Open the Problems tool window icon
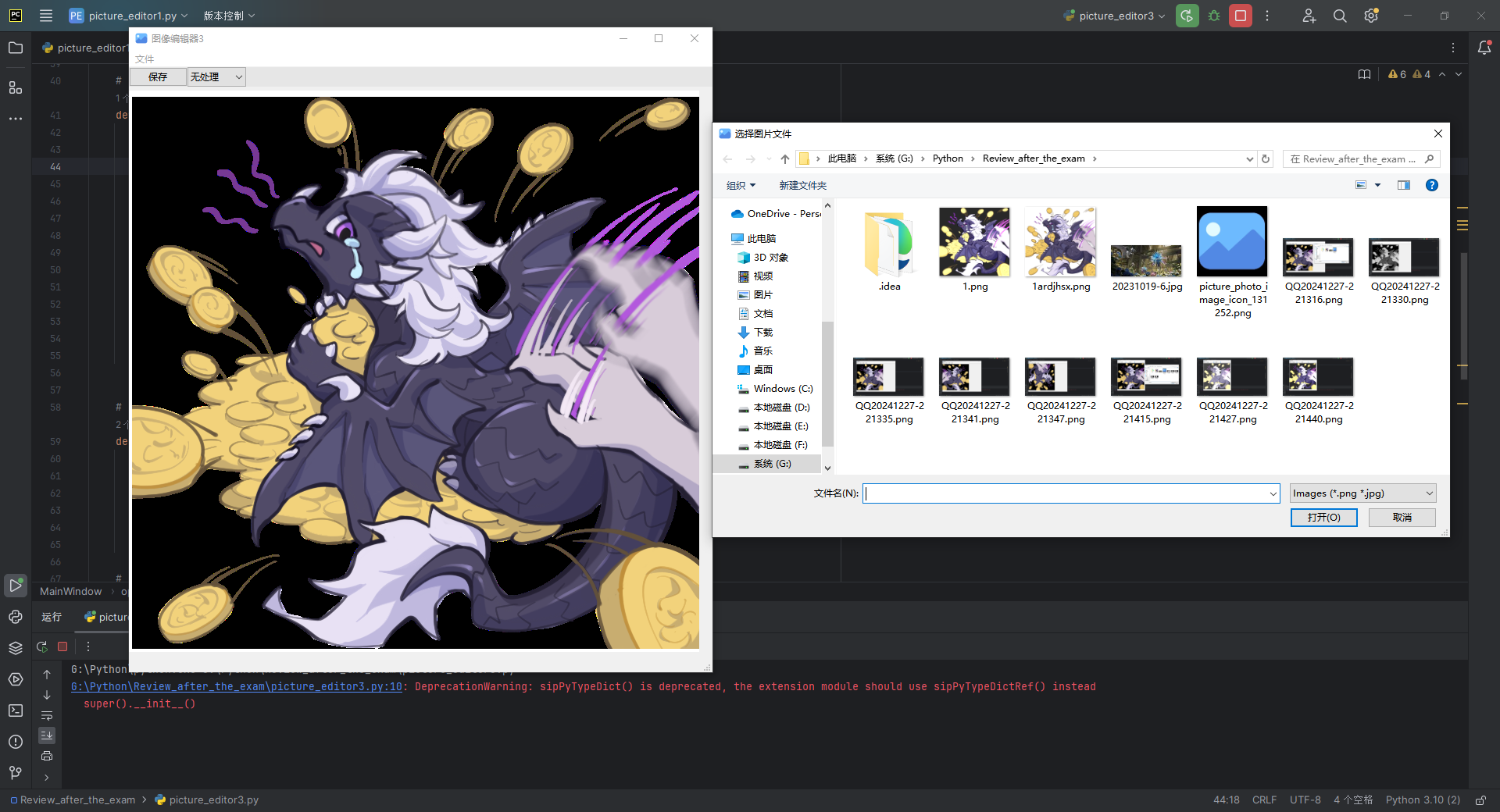 pos(16,742)
